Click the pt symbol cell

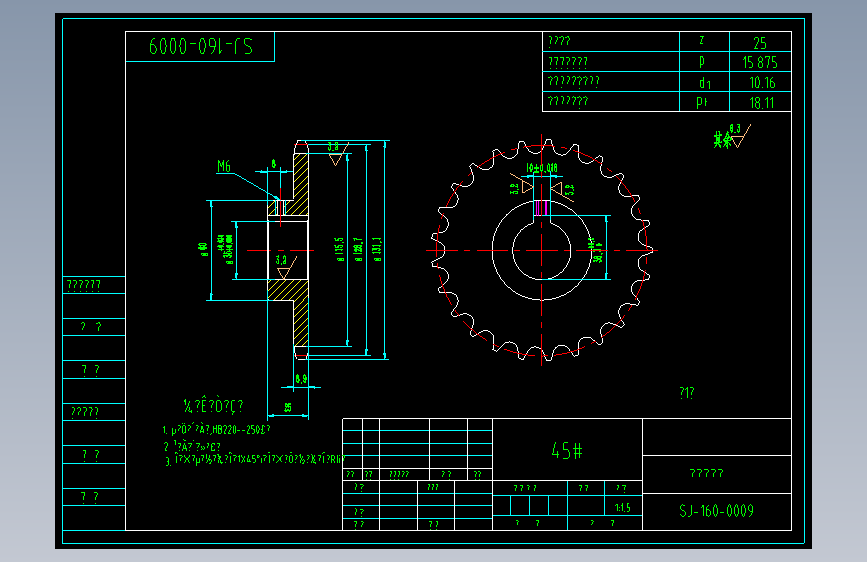point(702,102)
